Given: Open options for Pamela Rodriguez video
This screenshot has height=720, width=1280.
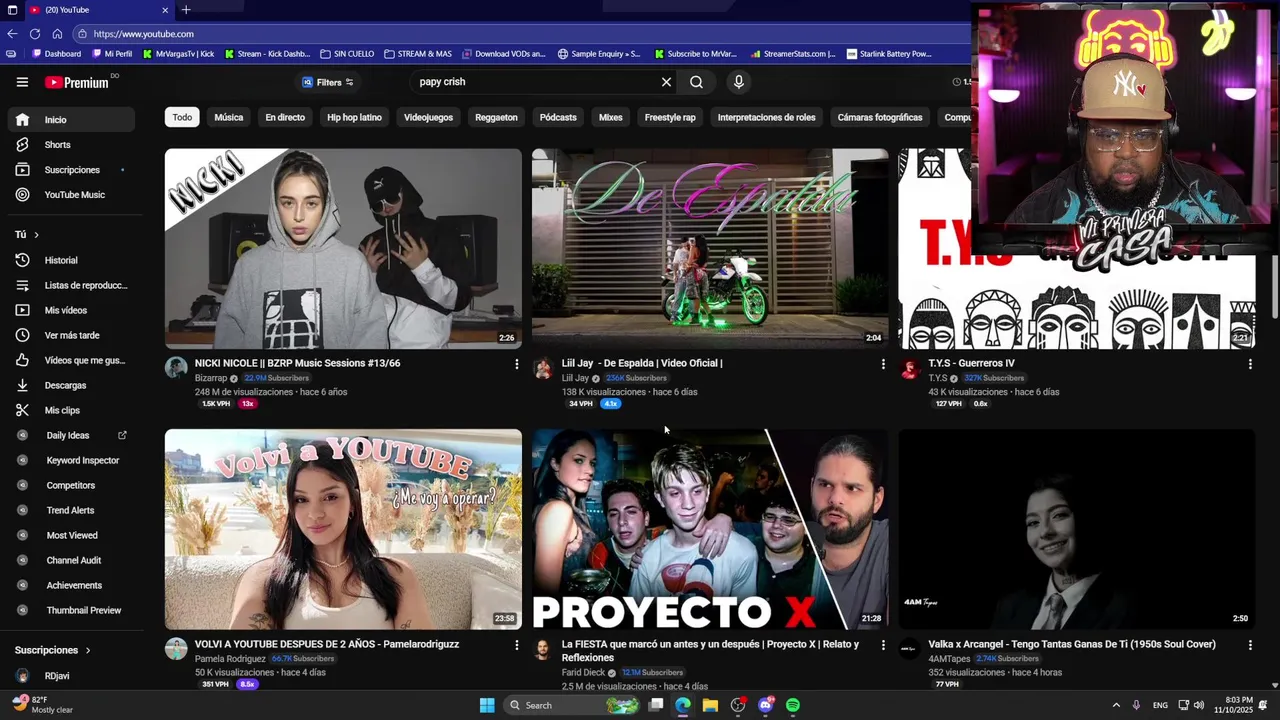Looking at the screenshot, I should [x=516, y=645].
